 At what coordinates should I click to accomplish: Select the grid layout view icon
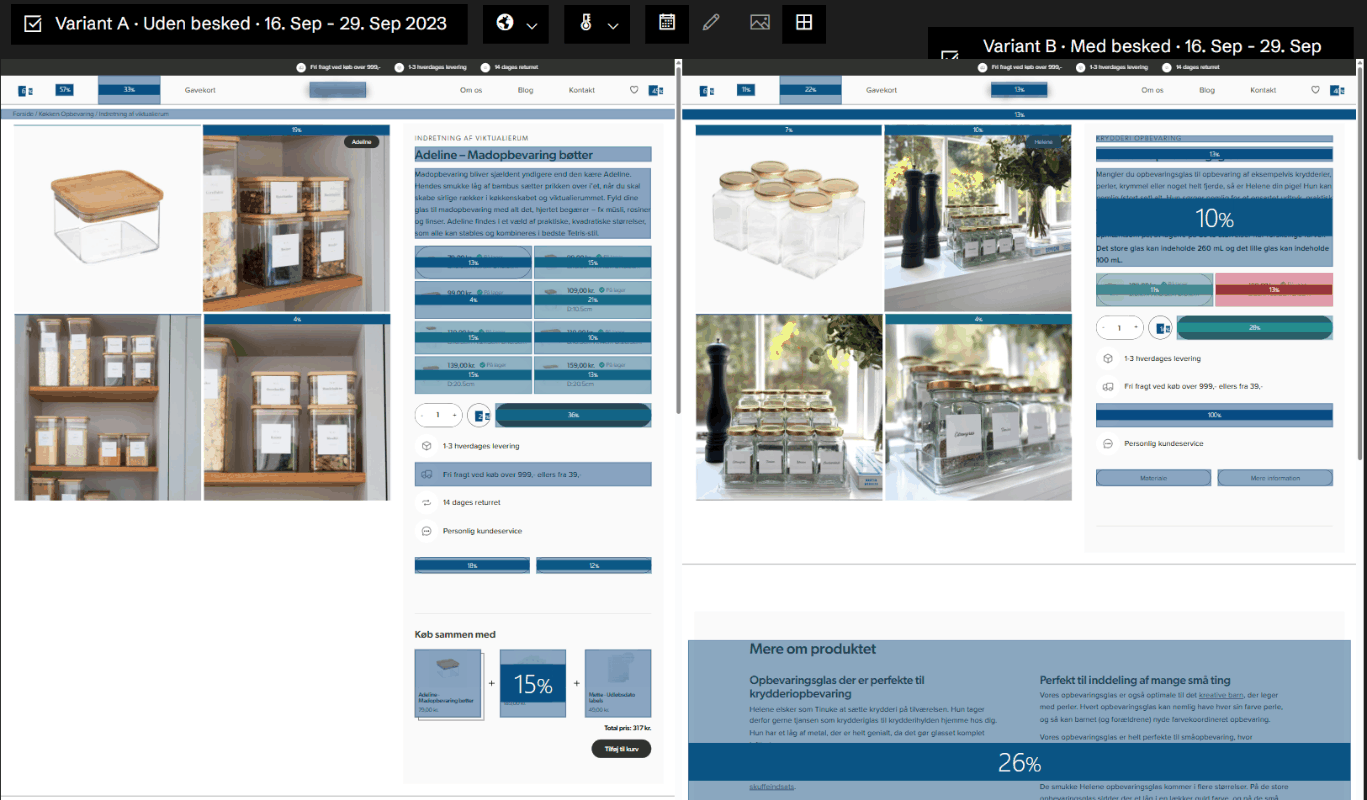tap(804, 23)
